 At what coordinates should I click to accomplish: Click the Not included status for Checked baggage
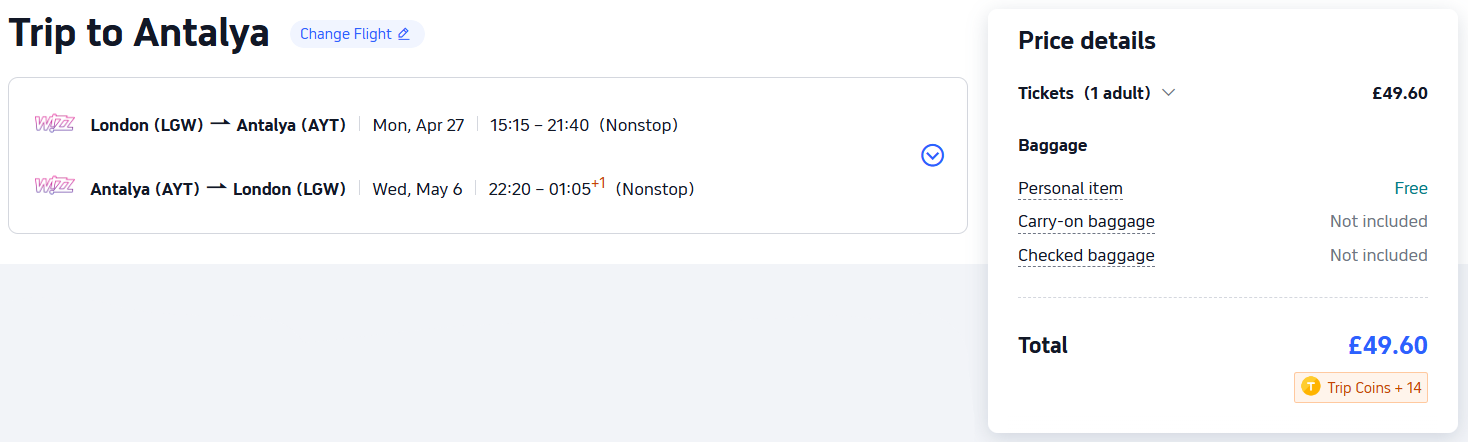click(x=1378, y=255)
